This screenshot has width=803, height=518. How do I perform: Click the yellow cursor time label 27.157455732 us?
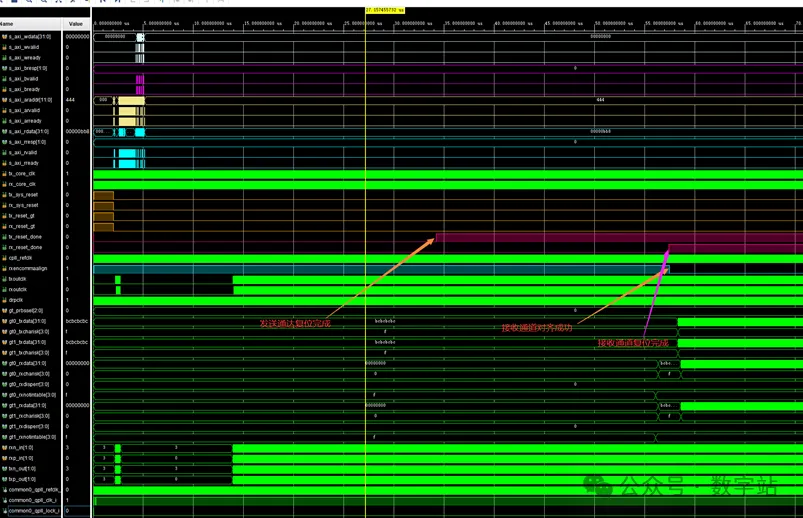click(384, 10)
